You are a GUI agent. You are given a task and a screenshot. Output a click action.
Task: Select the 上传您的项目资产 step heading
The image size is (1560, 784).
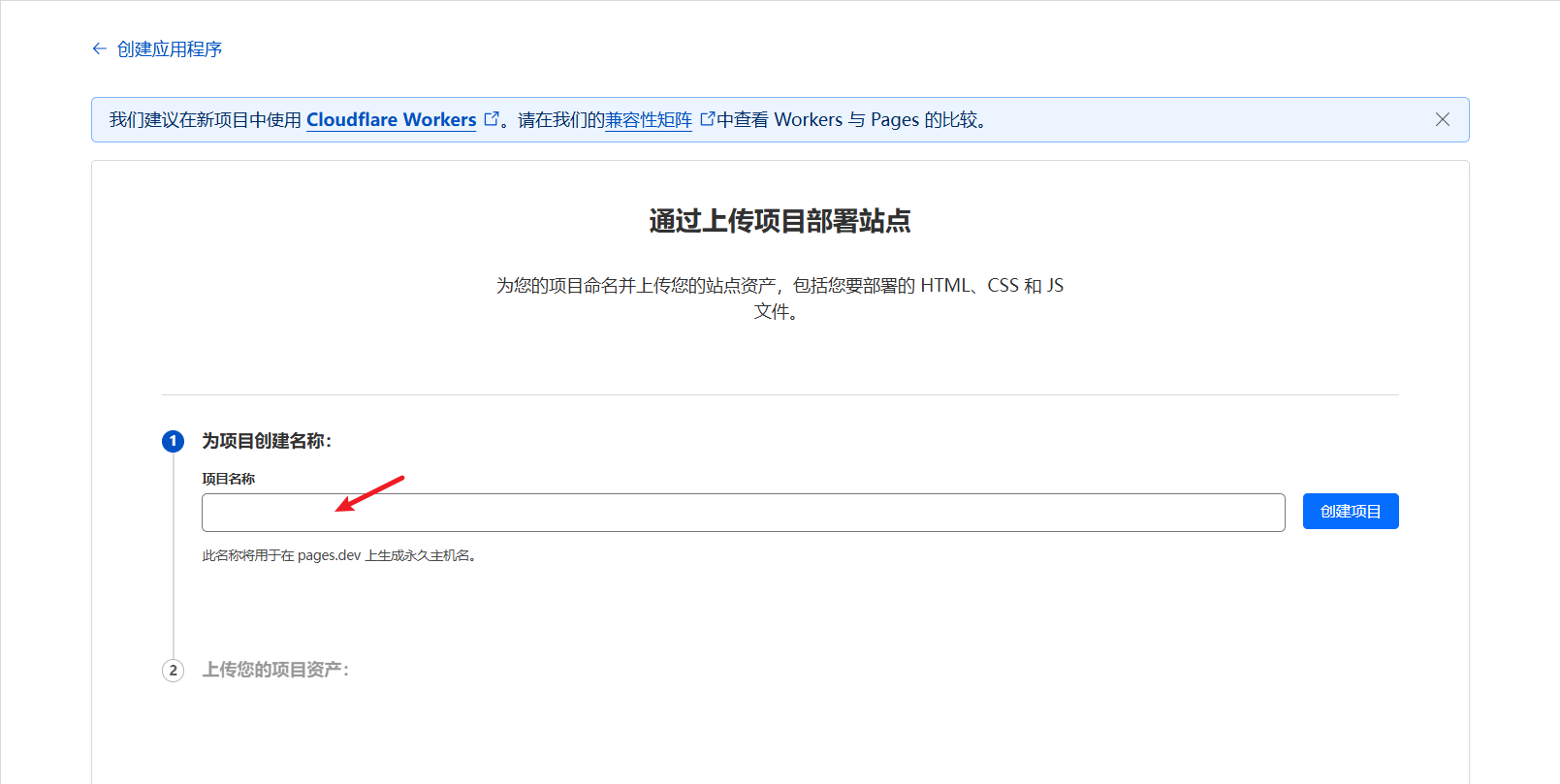275,670
